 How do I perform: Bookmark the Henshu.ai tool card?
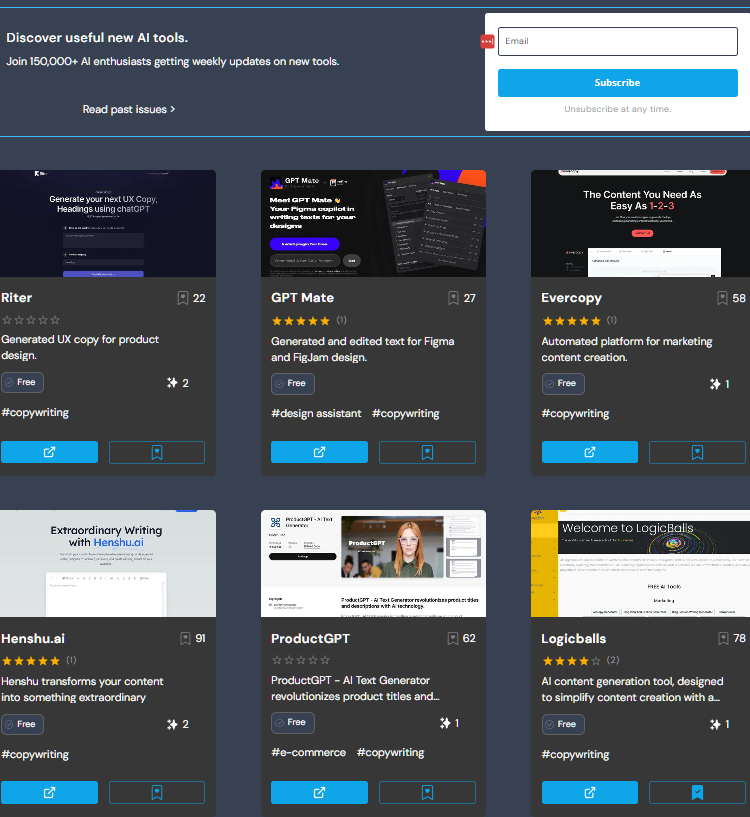(157, 792)
